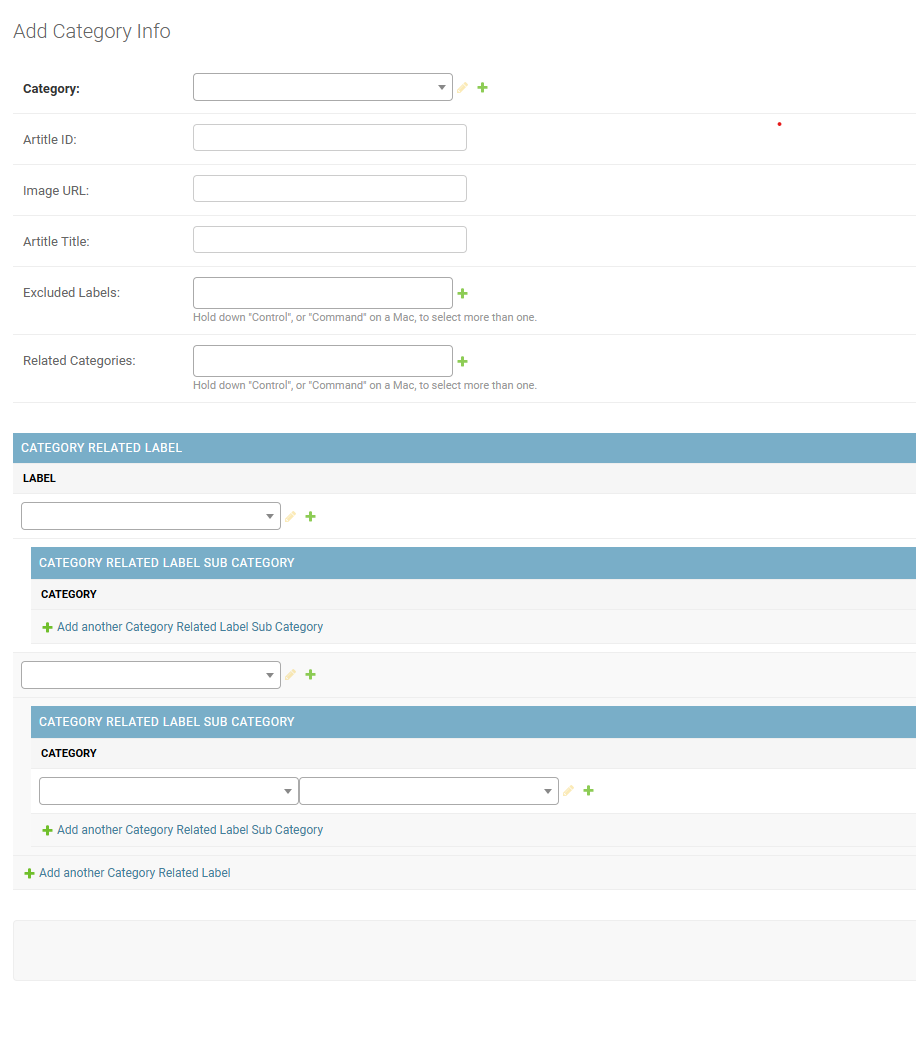Open the second Label dropdown
This screenshot has width=916, height=1053.
150,674
